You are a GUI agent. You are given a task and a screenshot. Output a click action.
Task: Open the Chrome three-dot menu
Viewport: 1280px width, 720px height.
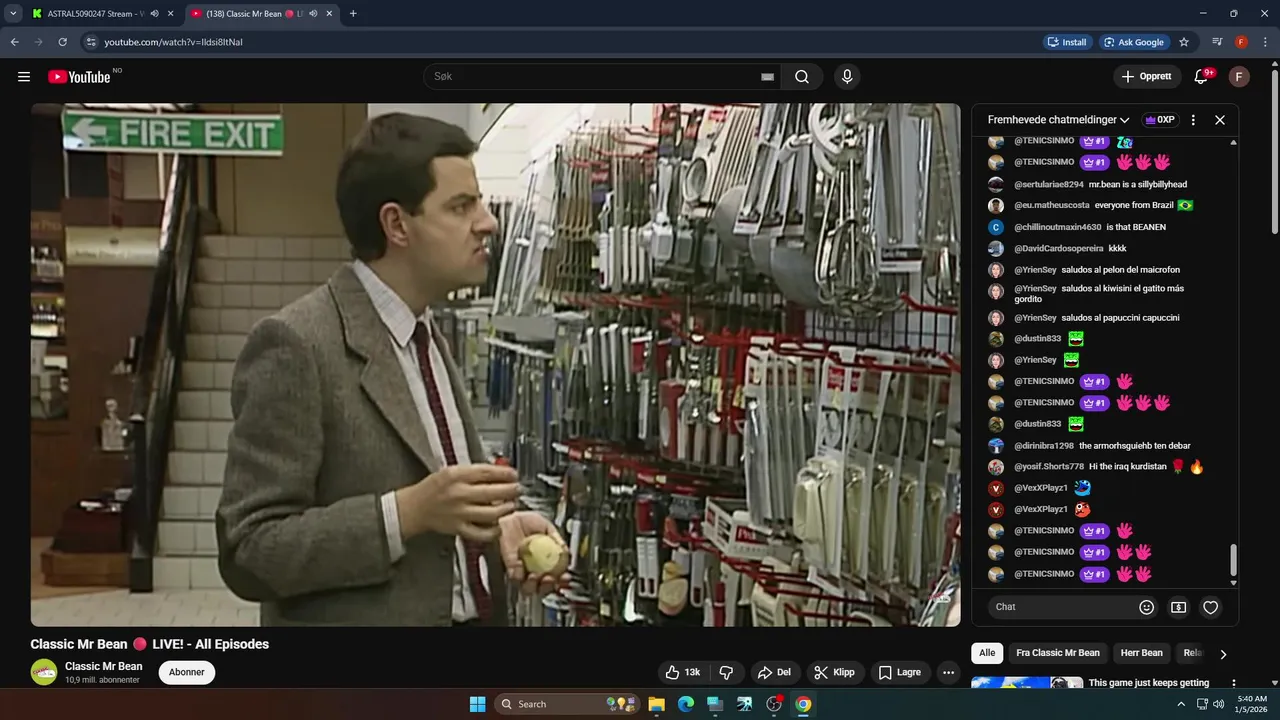click(1265, 42)
